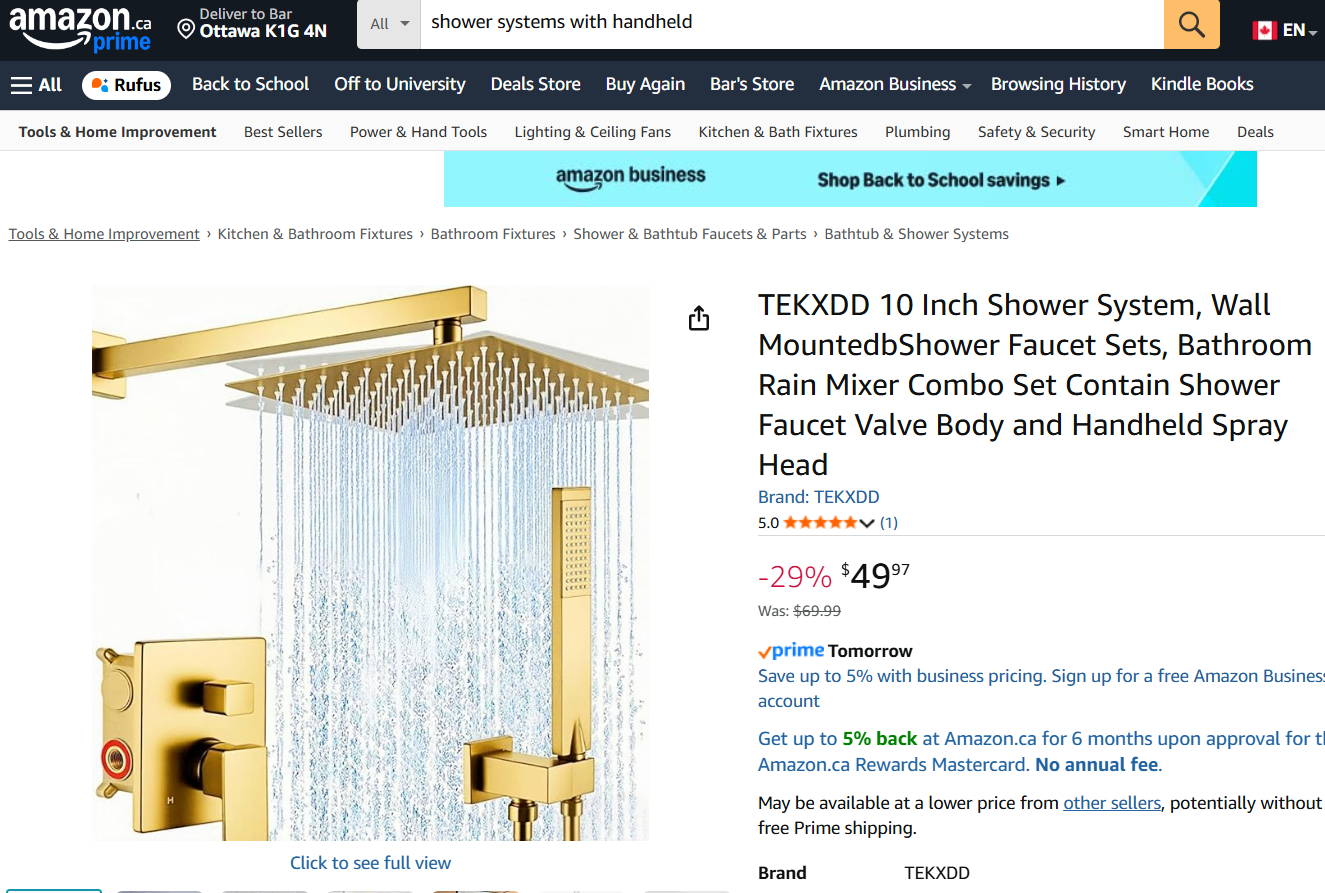The width and height of the screenshot is (1325, 893).
Task: Open the rating breakdown chevron
Action: pos(867,523)
